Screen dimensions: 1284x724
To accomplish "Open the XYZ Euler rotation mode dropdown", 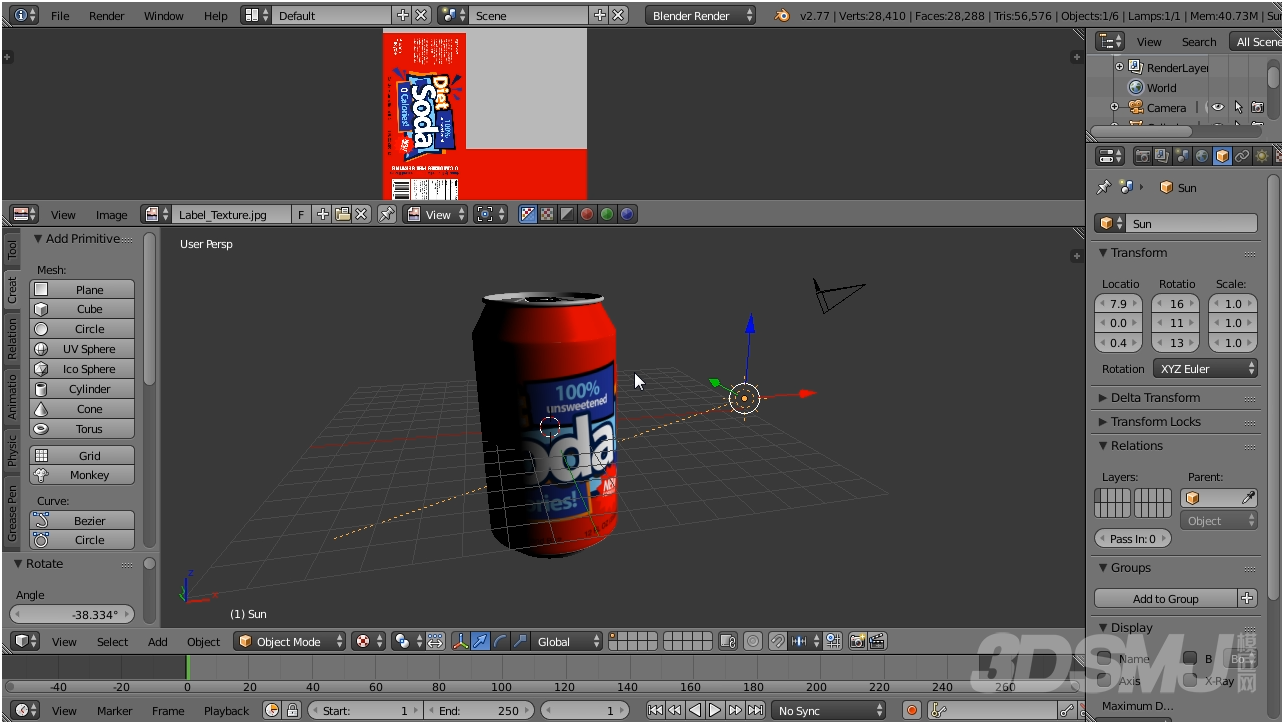I will pyautogui.click(x=1205, y=369).
